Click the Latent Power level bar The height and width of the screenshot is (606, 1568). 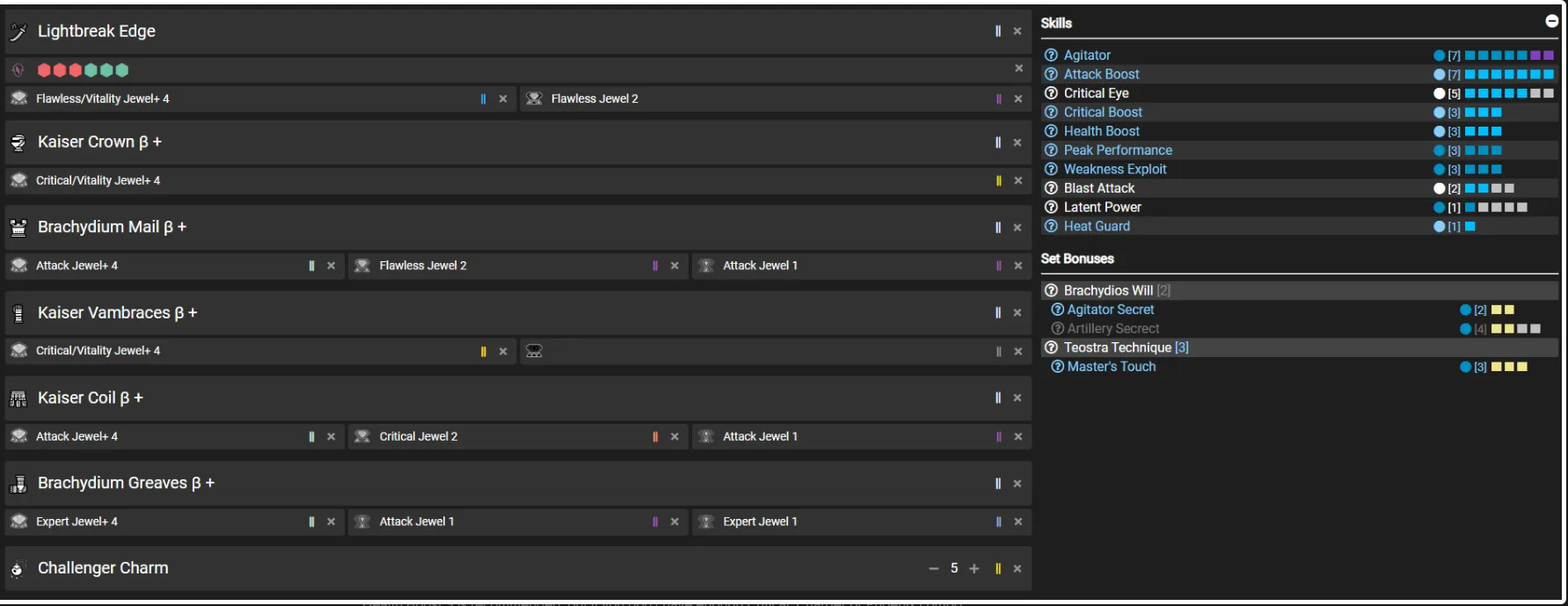(1496, 208)
